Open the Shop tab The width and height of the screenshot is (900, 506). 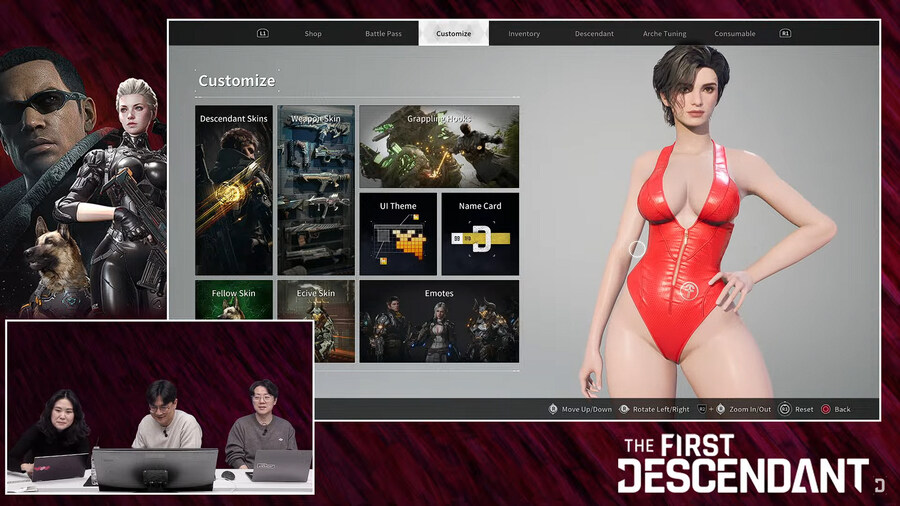tap(313, 34)
